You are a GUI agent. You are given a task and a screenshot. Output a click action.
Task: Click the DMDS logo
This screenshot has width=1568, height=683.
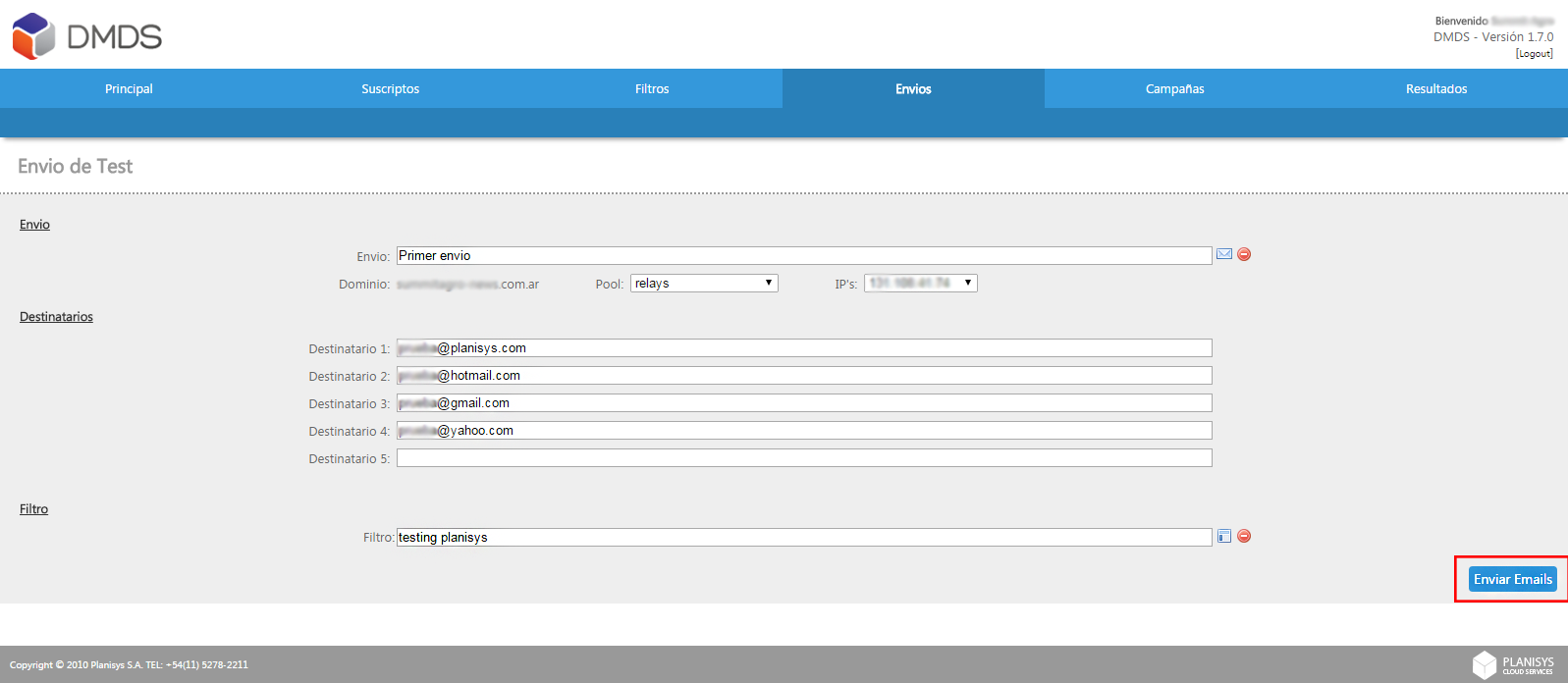[x=86, y=36]
